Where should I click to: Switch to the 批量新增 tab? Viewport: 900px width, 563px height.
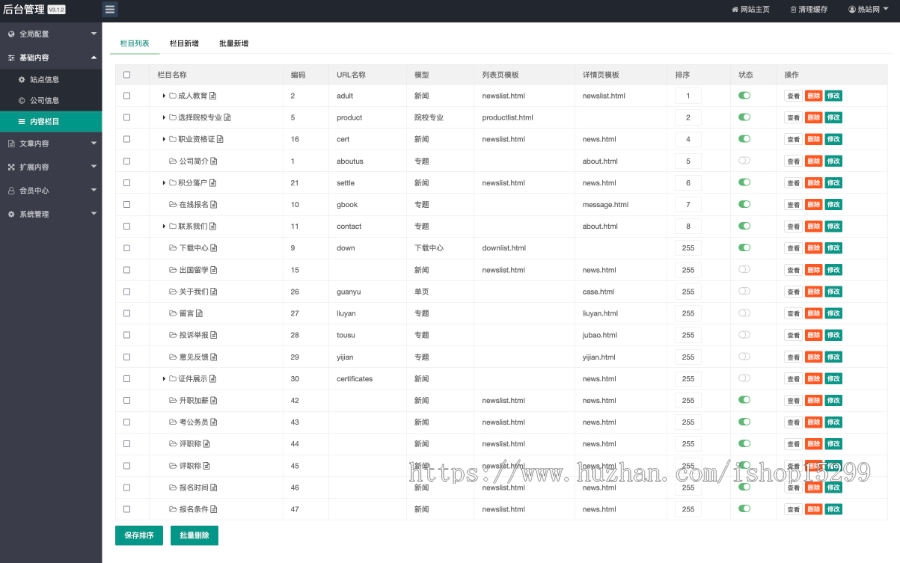234,44
